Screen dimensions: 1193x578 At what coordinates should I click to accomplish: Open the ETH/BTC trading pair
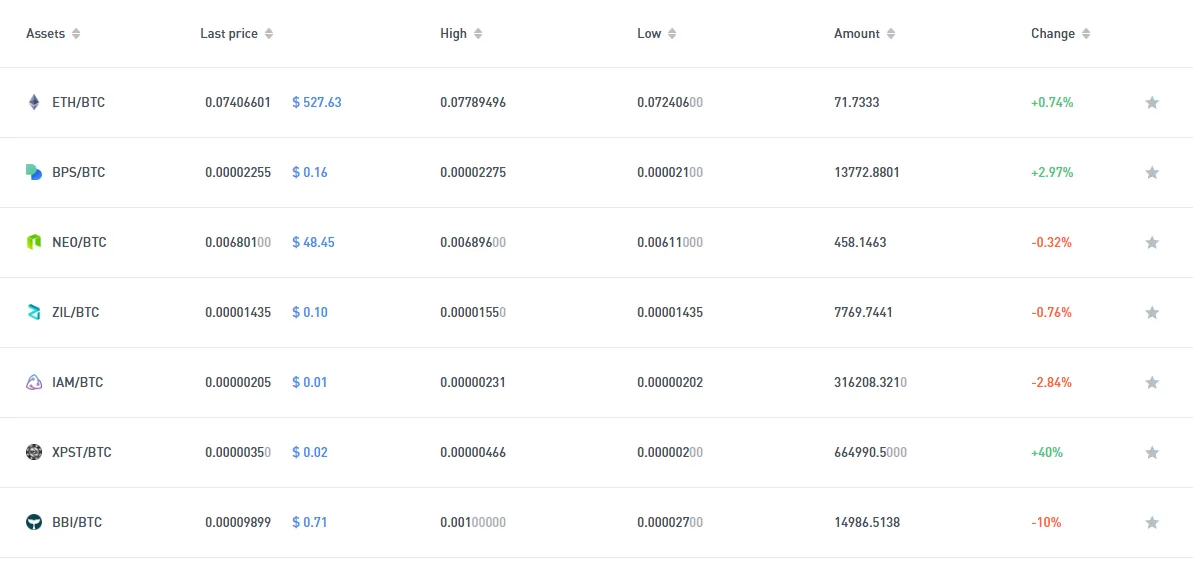click(x=78, y=102)
